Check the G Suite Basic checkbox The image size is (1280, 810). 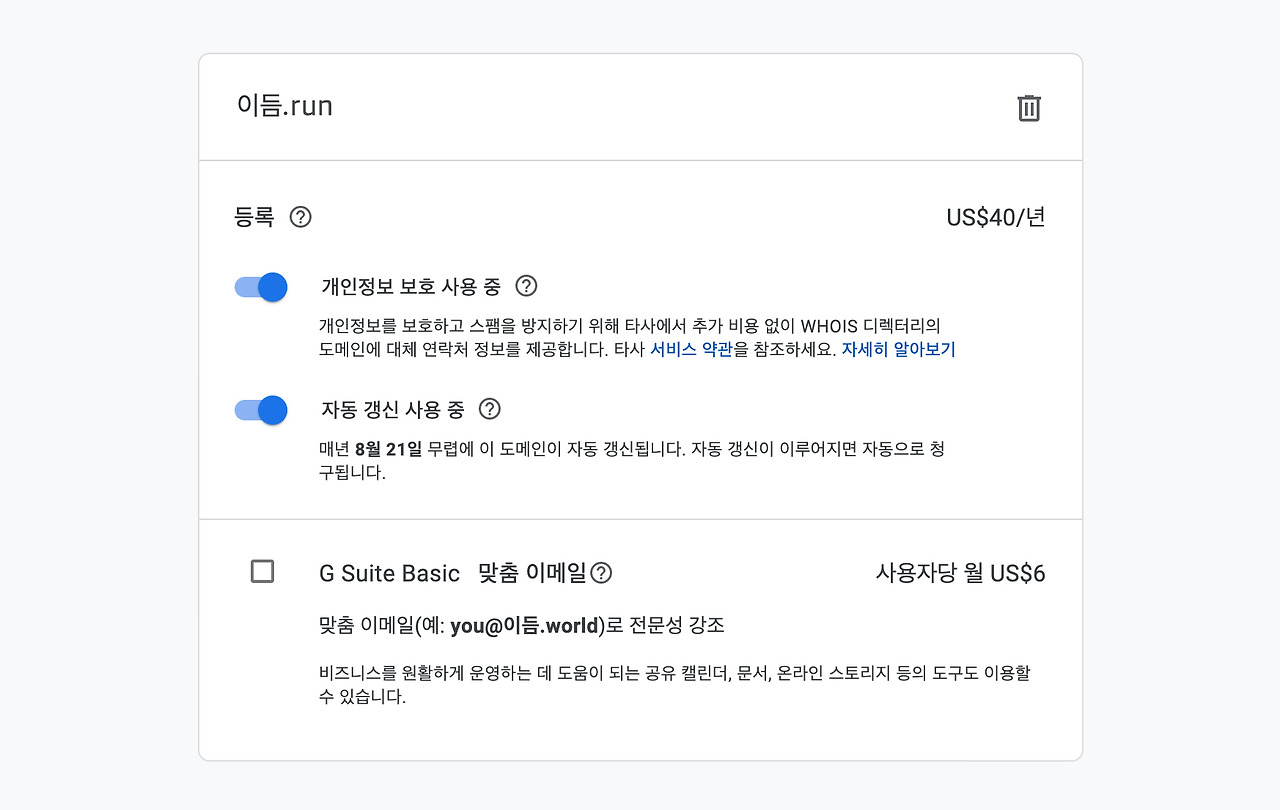[262, 571]
